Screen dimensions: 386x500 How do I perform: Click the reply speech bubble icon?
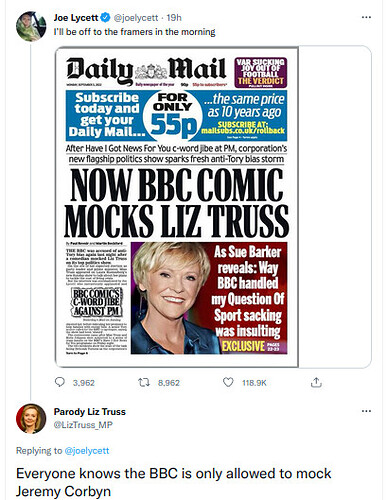pyautogui.click(x=60, y=382)
